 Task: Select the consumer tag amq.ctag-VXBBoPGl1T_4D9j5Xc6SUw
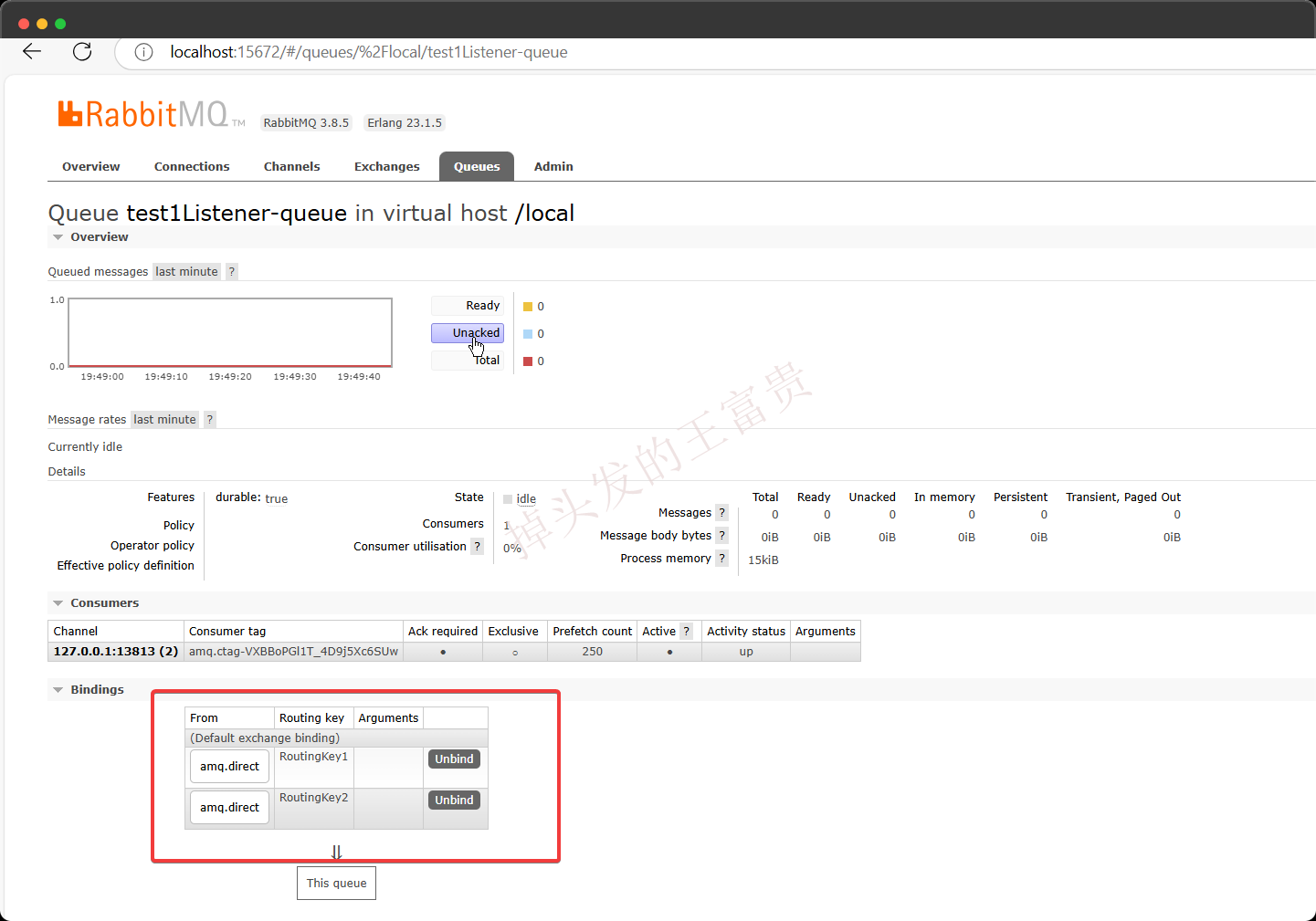point(293,651)
